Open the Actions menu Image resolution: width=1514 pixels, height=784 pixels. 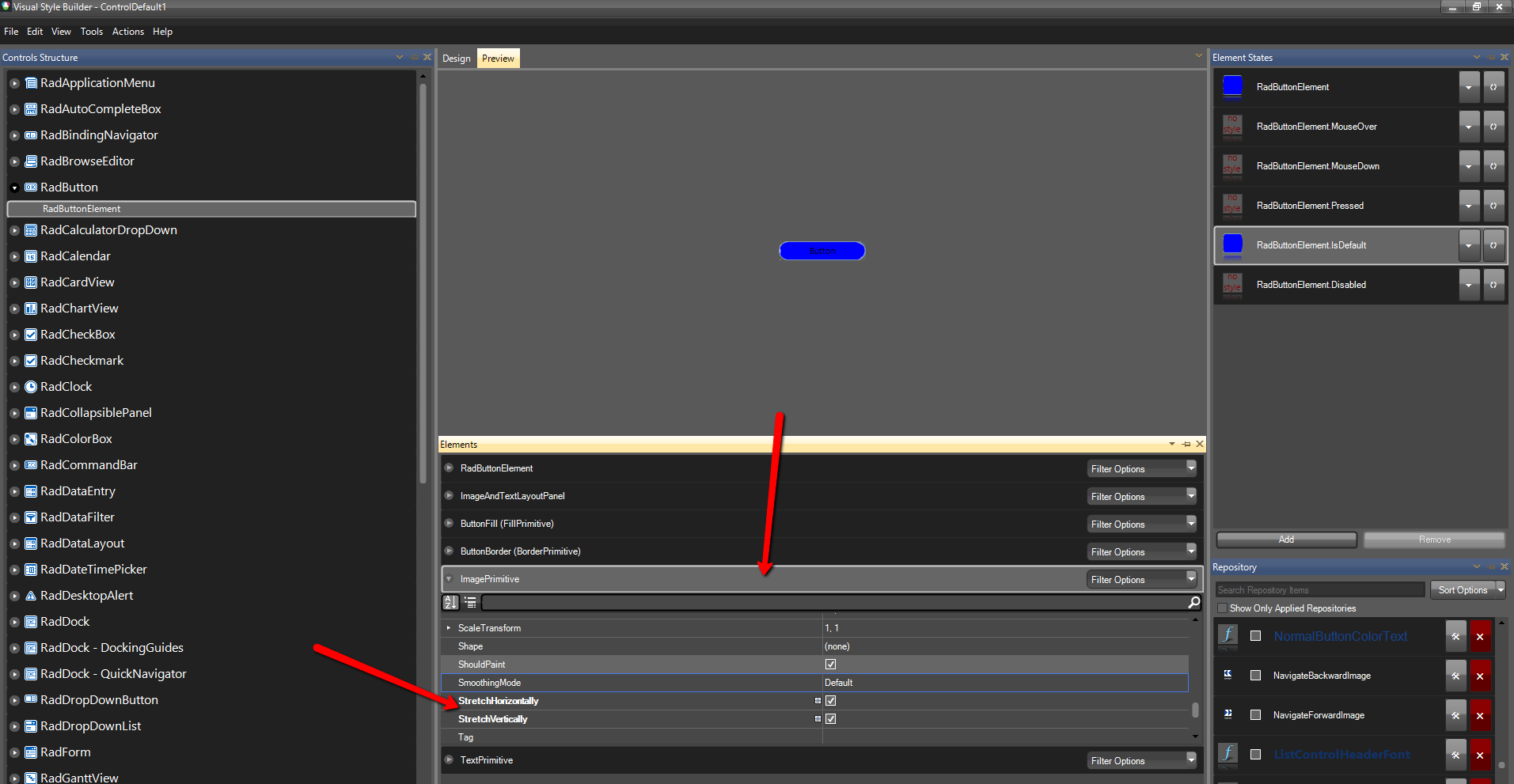click(128, 32)
